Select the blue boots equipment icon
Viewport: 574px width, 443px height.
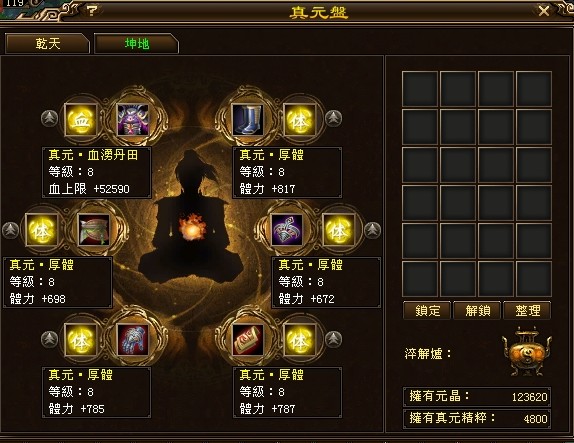tap(248, 120)
